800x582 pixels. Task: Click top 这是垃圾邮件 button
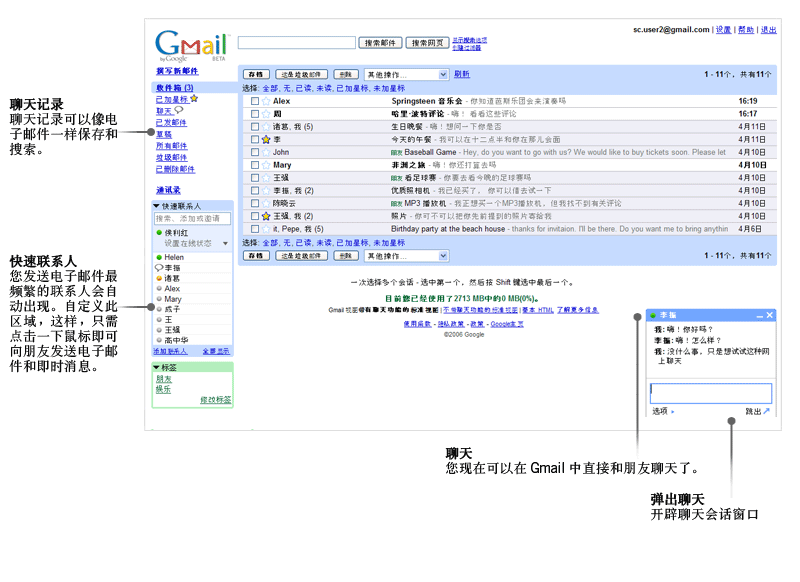(302, 74)
